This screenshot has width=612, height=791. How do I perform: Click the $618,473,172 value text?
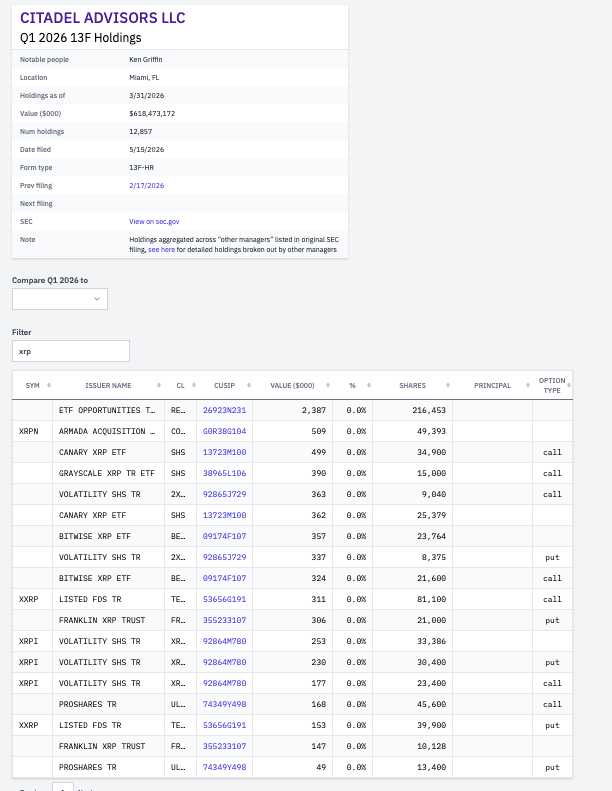(152, 114)
